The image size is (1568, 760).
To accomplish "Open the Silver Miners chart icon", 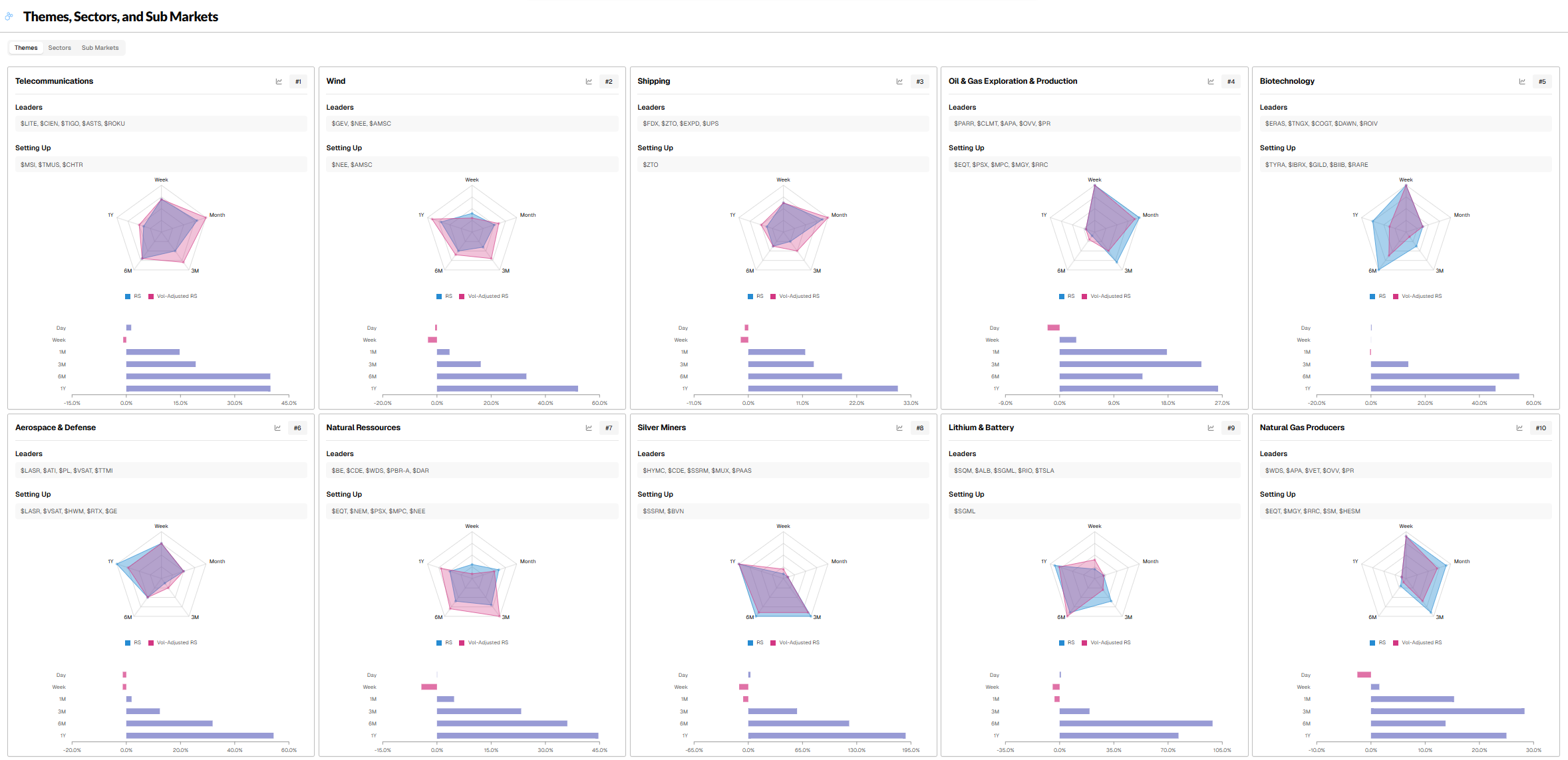I will click(899, 428).
